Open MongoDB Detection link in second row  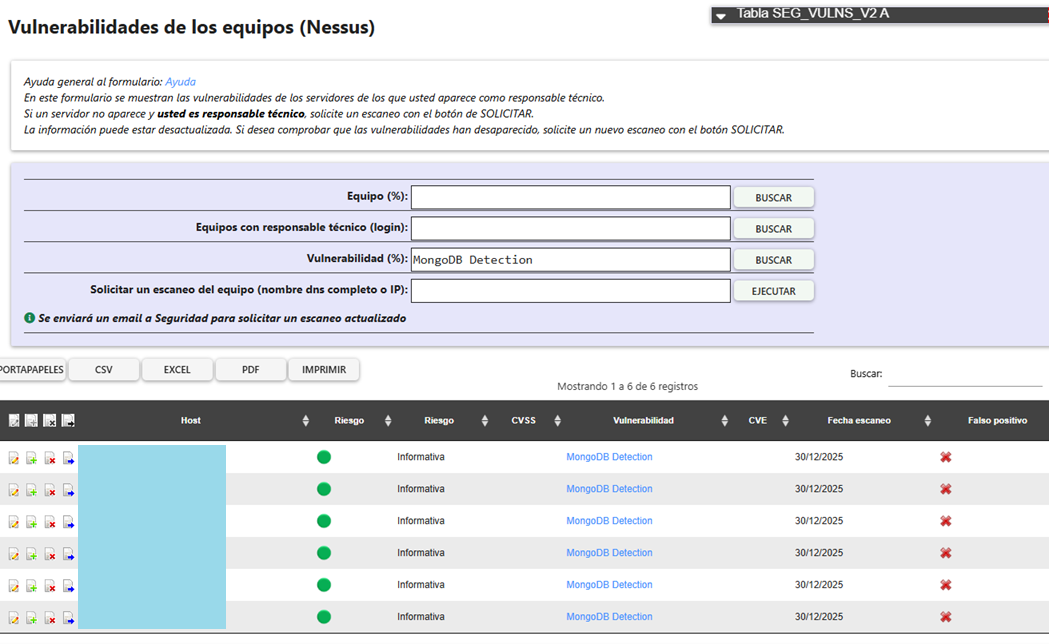[609, 489]
